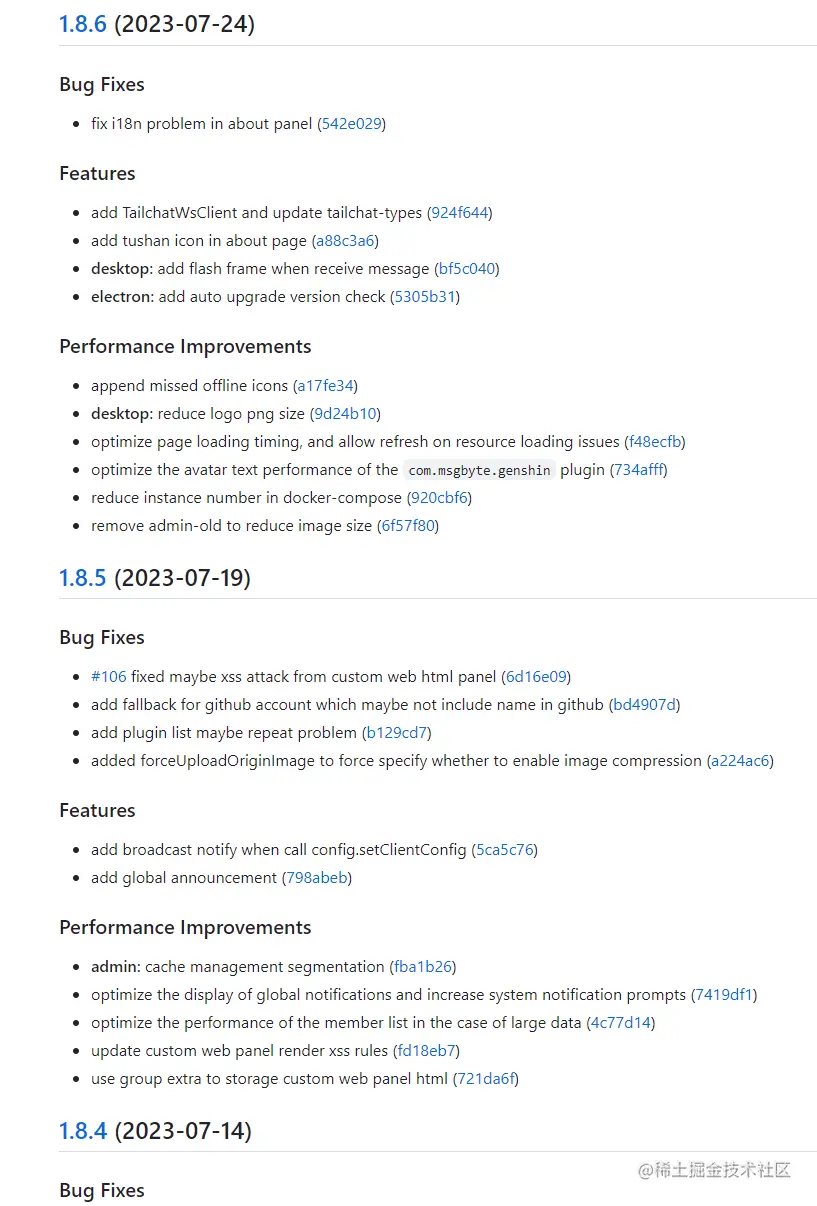The image size is (817, 1206).
Task: Open the 1.8.4 version link
Action: pyautogui.click(x=82, y=1130)
